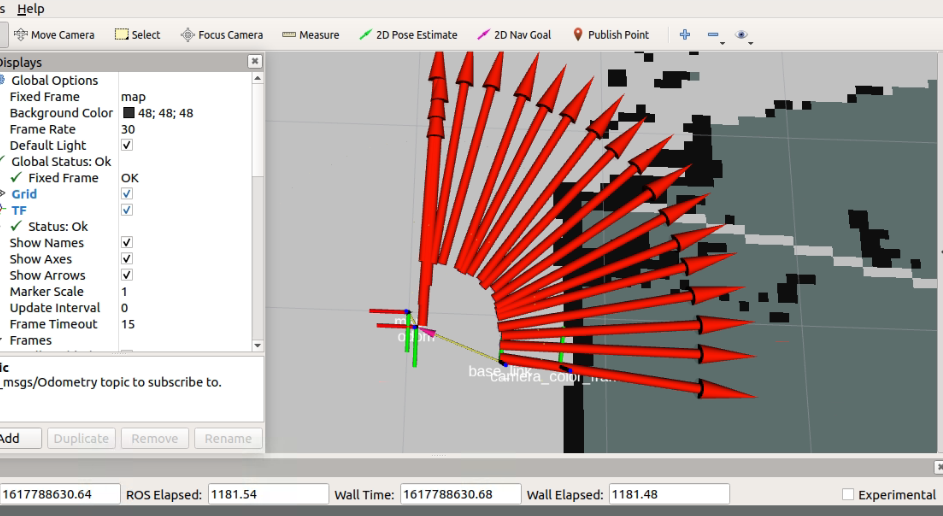Open the Help menu
Viewport: 943px width, 516px height.
31,9
